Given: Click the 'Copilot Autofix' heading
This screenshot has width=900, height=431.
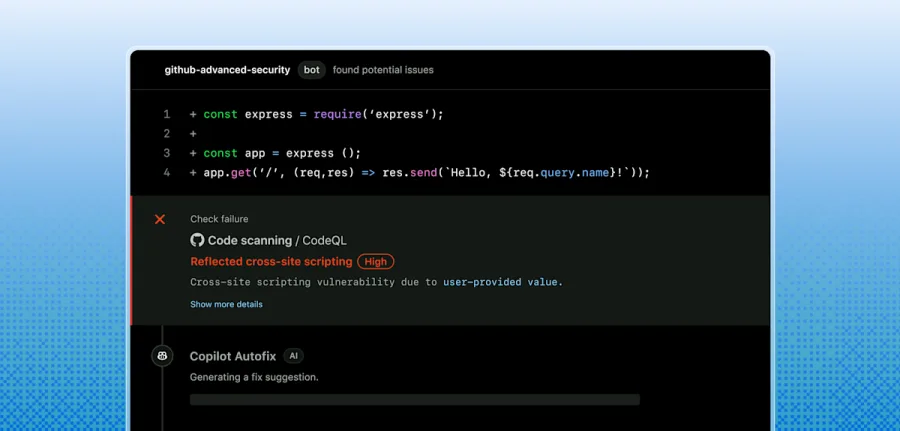Looking at the screenshot, I should 233,356.
